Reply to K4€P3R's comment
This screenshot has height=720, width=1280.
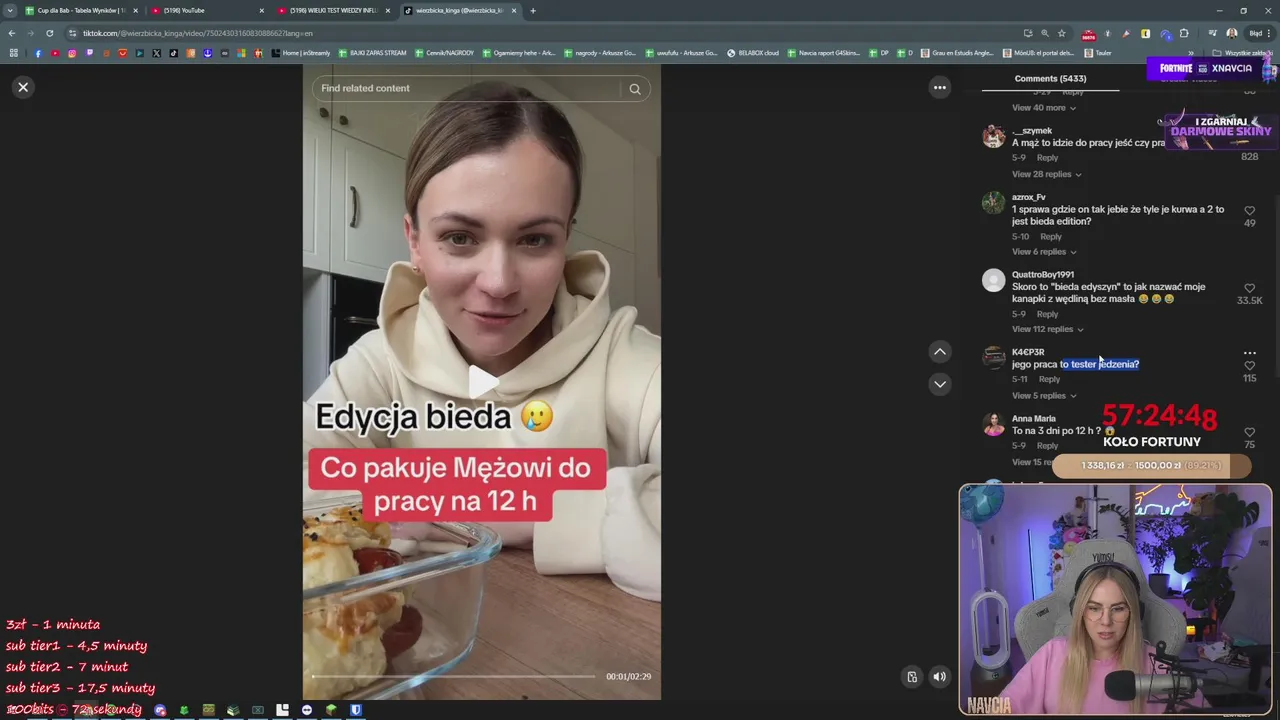[1049, 379]
